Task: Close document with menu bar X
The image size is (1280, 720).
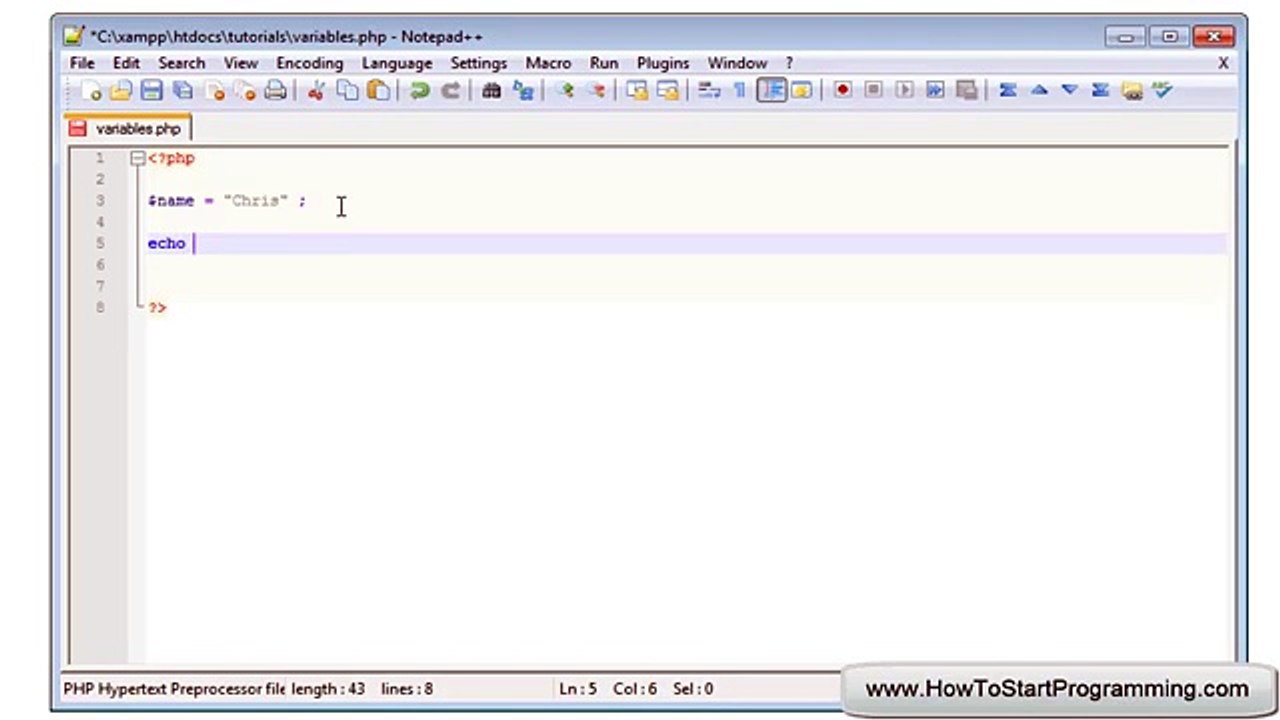Action: click(1223, 63)
